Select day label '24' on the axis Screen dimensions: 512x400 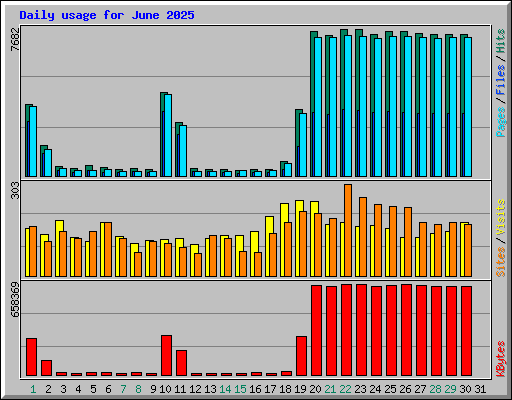(375, 389)
